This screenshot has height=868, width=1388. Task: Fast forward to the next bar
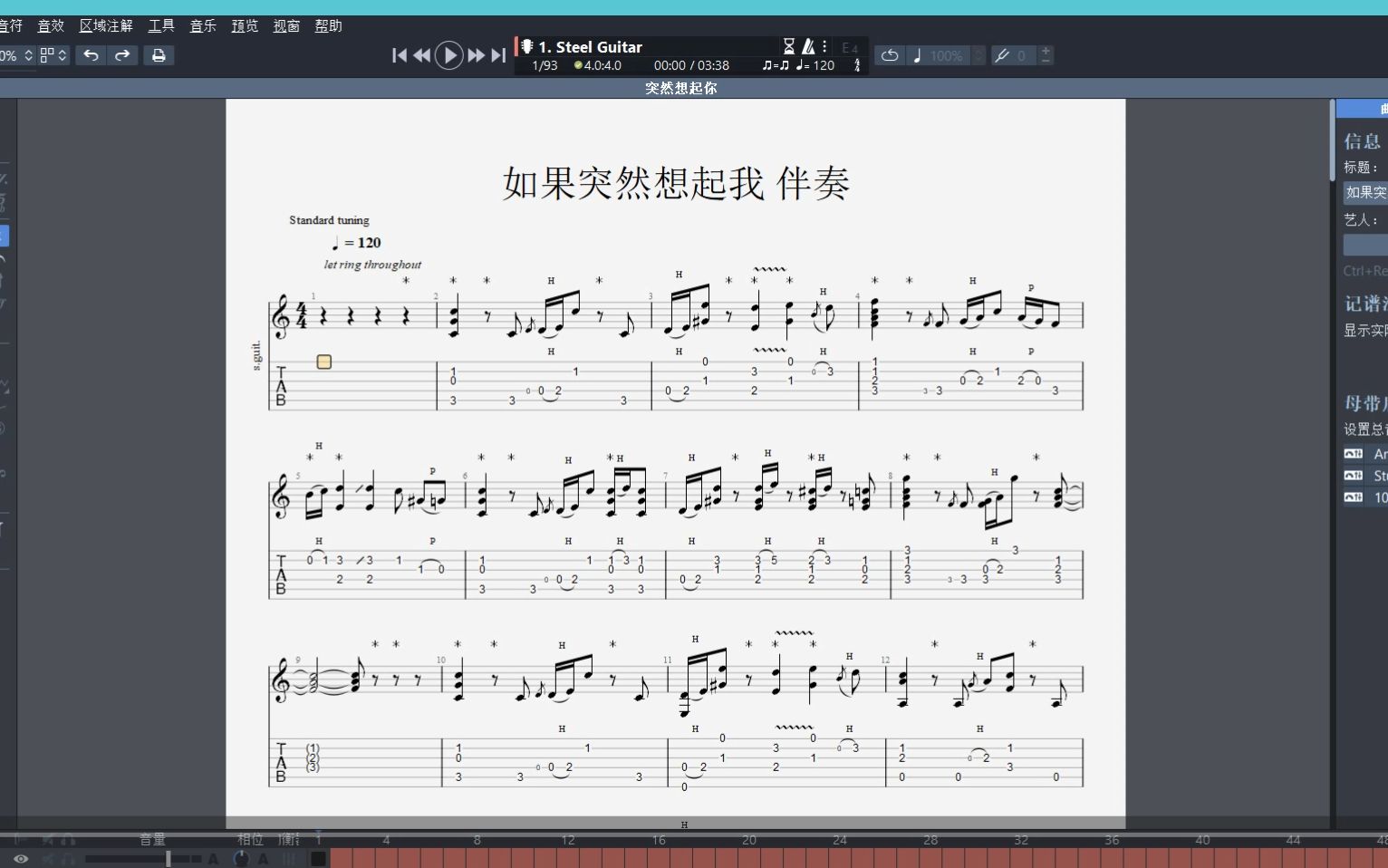(x=476, y=55)
